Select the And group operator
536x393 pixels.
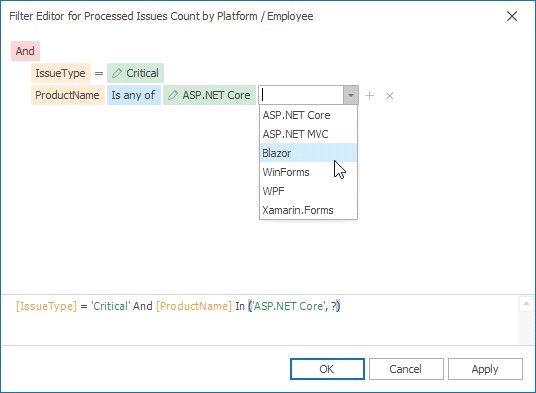point(25,51)
